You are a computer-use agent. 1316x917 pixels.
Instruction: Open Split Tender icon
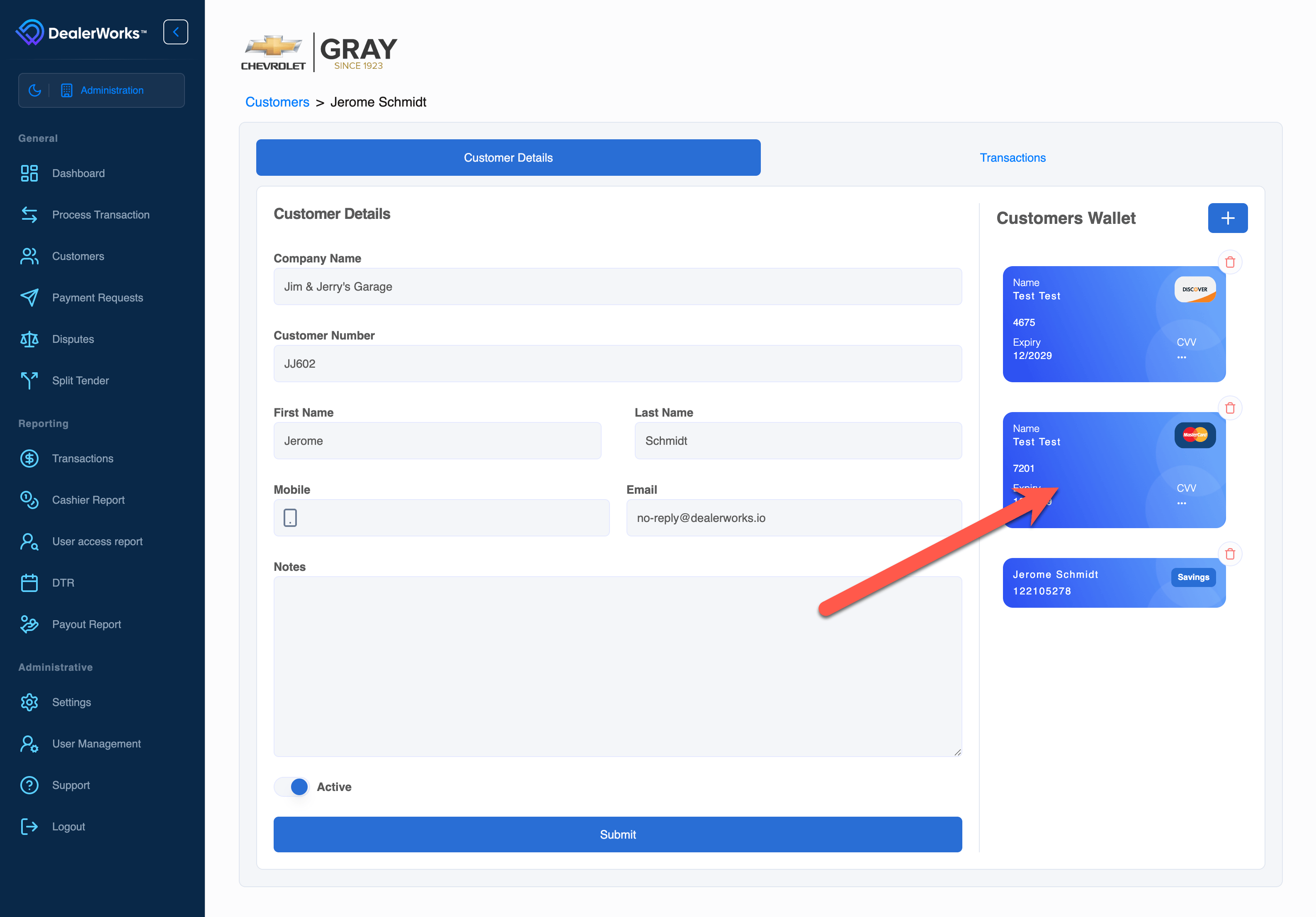[29, 381]
